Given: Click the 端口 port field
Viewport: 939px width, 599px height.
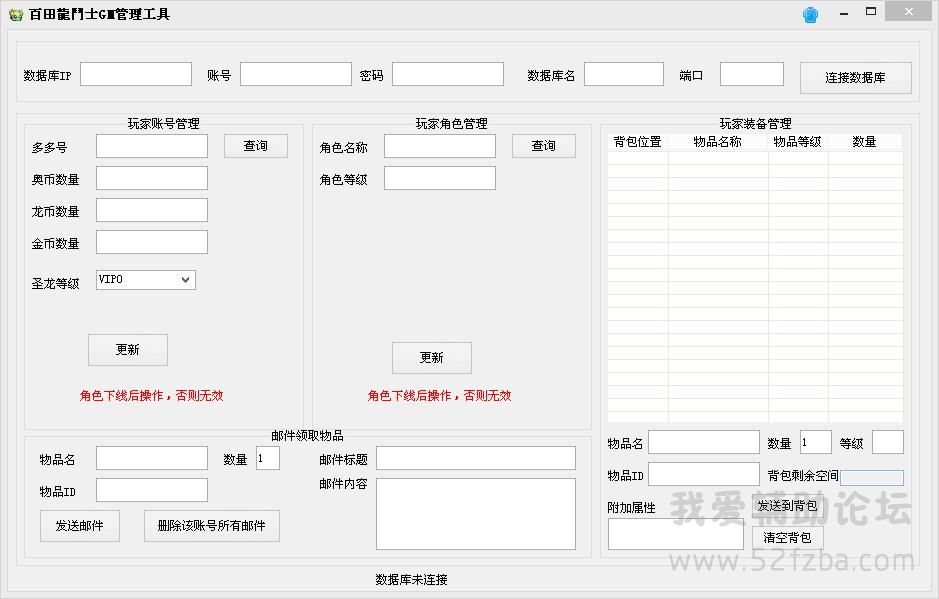Looking at the screenshot, I should [752, 74].
